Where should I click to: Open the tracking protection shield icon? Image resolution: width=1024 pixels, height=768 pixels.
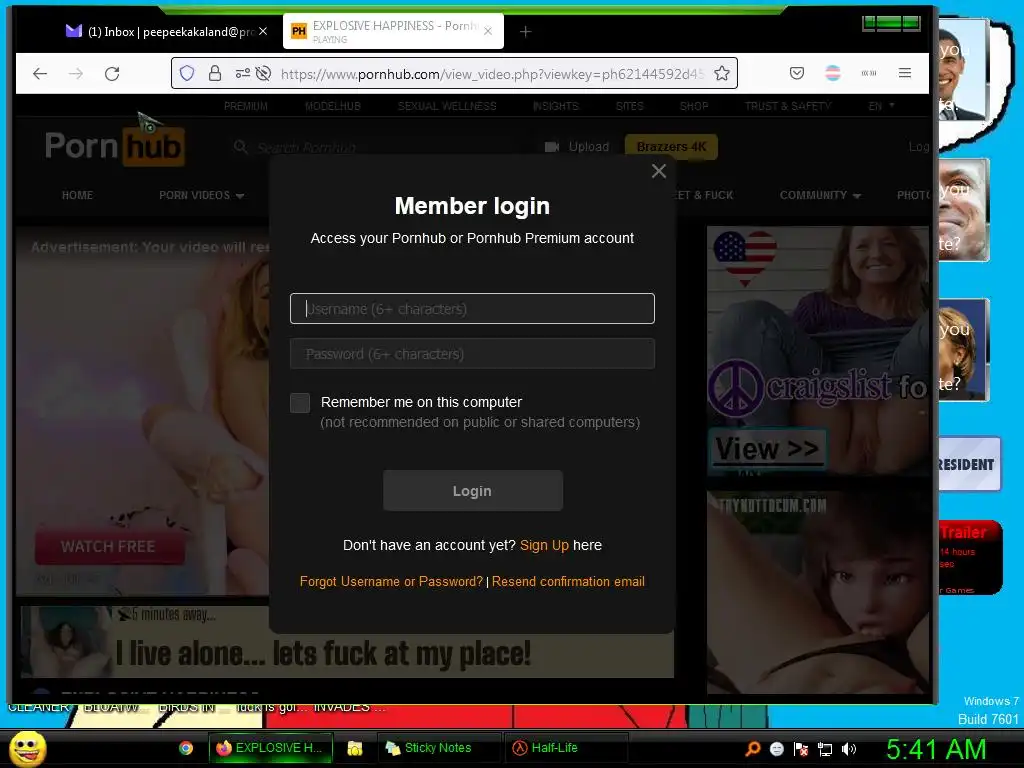pos(187,73)
